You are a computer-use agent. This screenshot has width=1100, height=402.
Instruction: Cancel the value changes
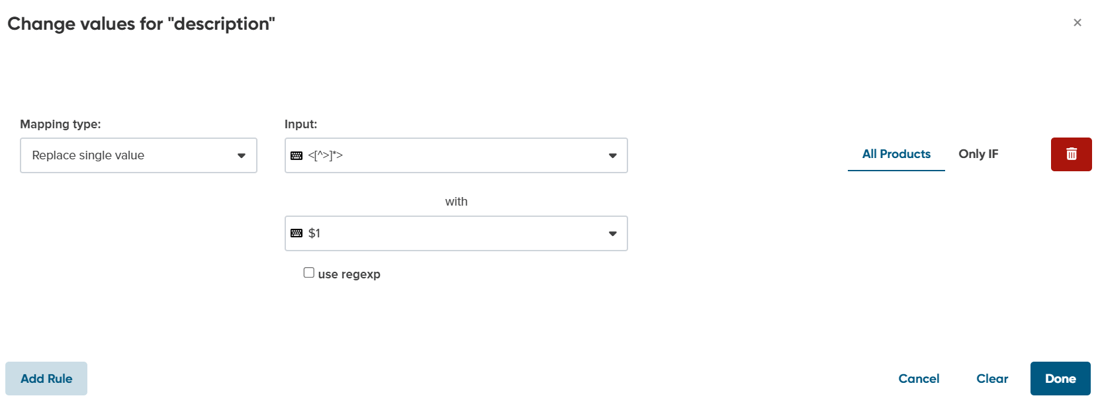tap(919, 379)
